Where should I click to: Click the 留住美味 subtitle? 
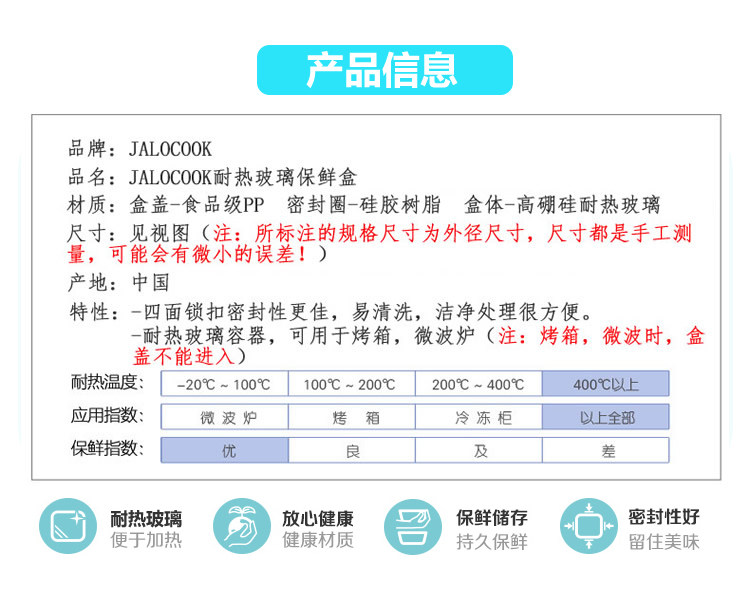tap(664, 542)
